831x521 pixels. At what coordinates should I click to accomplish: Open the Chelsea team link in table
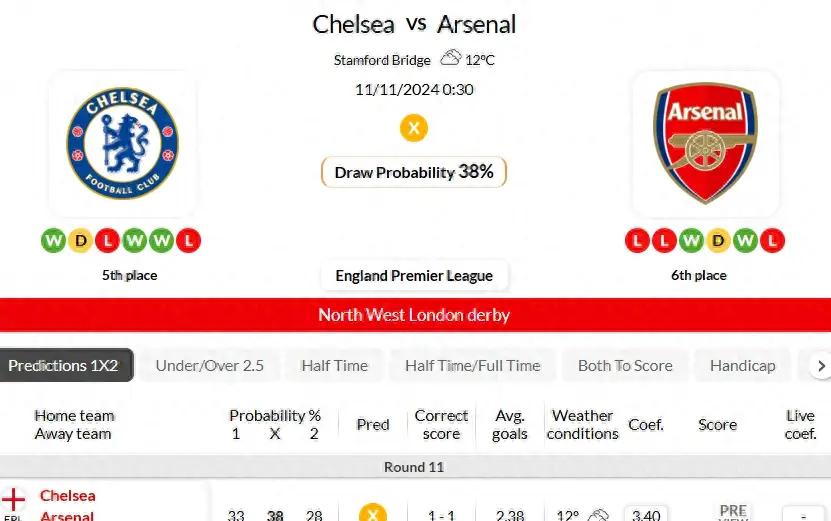coord(68,496)
